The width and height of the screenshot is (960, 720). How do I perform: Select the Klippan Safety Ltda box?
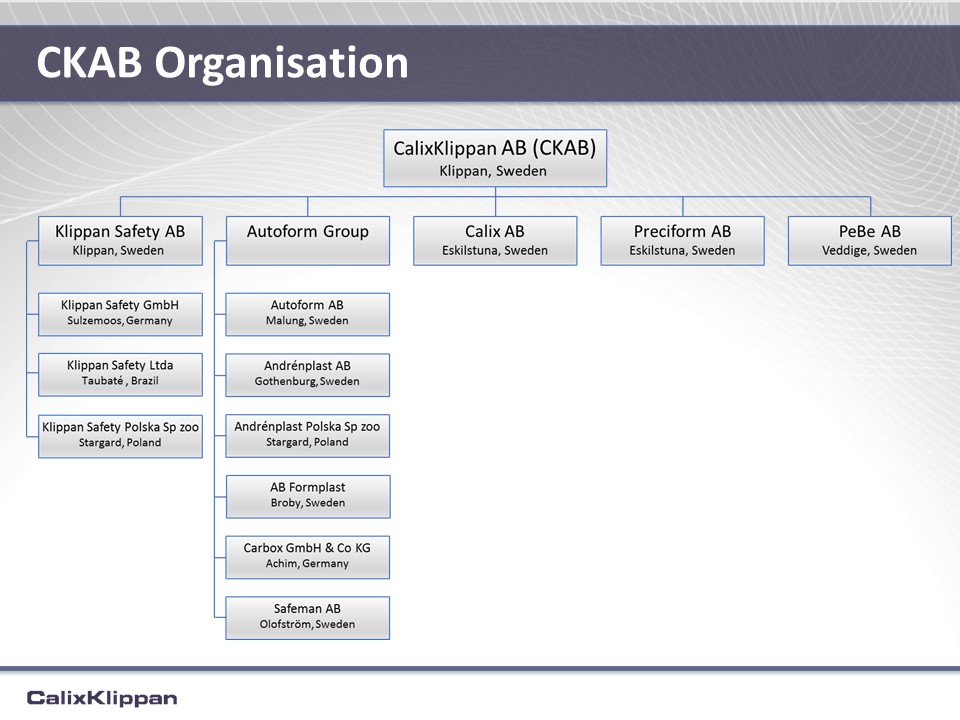pyautogui.click(x=120, y=374)
